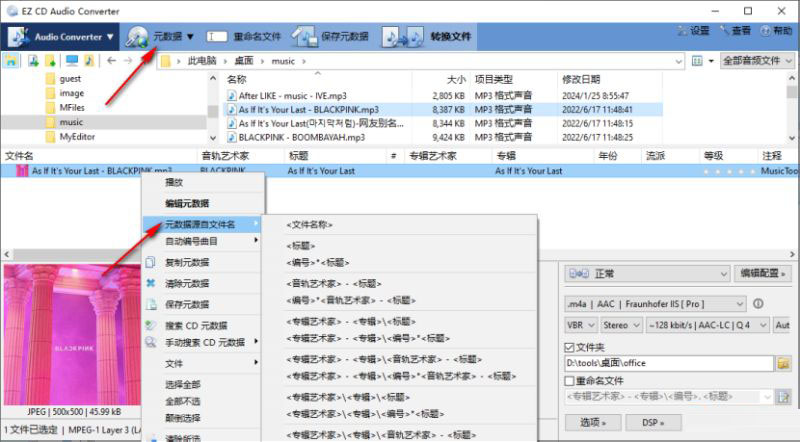Open the VBR mode dropdown
Screen dimensions: 800x442
pyautogui.click(x=580, y=325)
